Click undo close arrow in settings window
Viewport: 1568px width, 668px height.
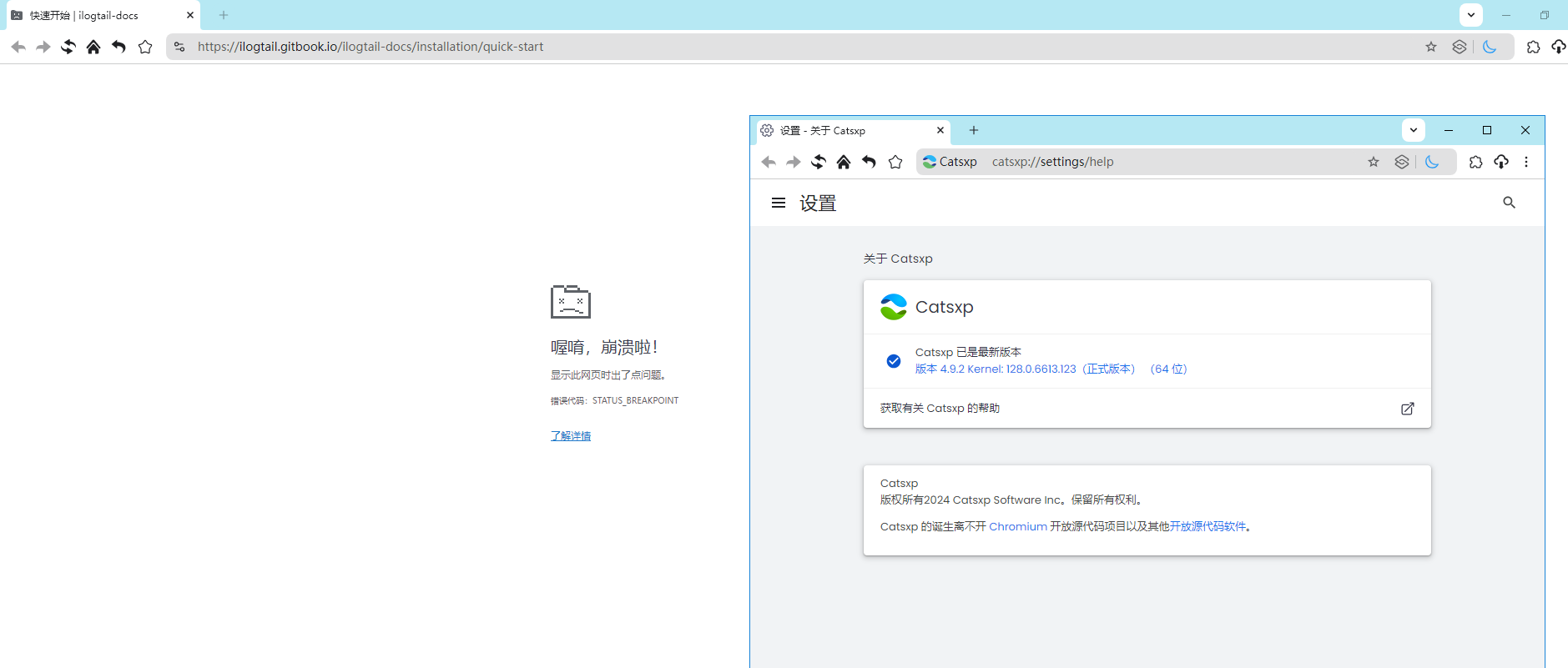(x=869, y=162)
